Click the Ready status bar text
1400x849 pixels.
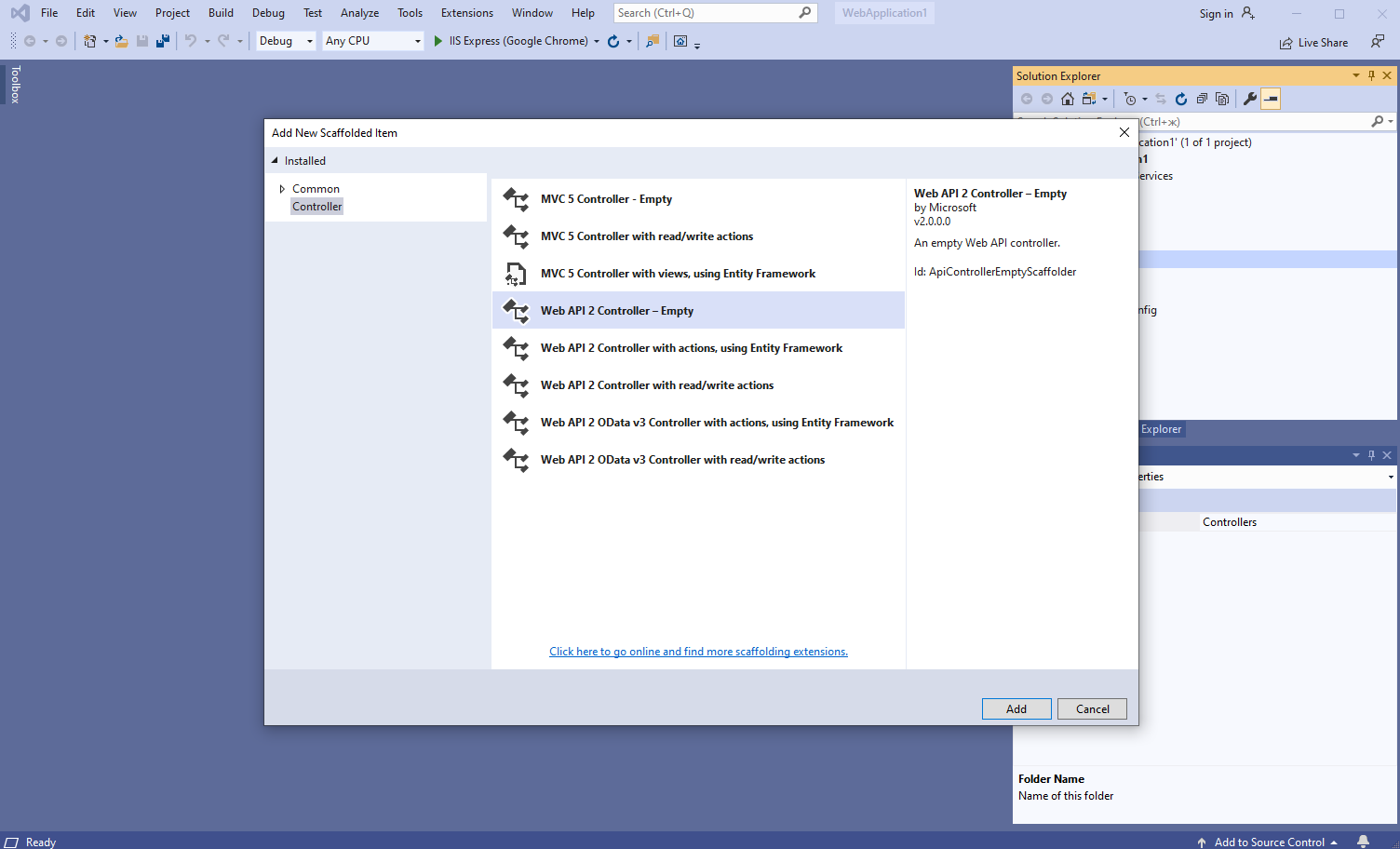pyautogui.click(x=41, y=842)
